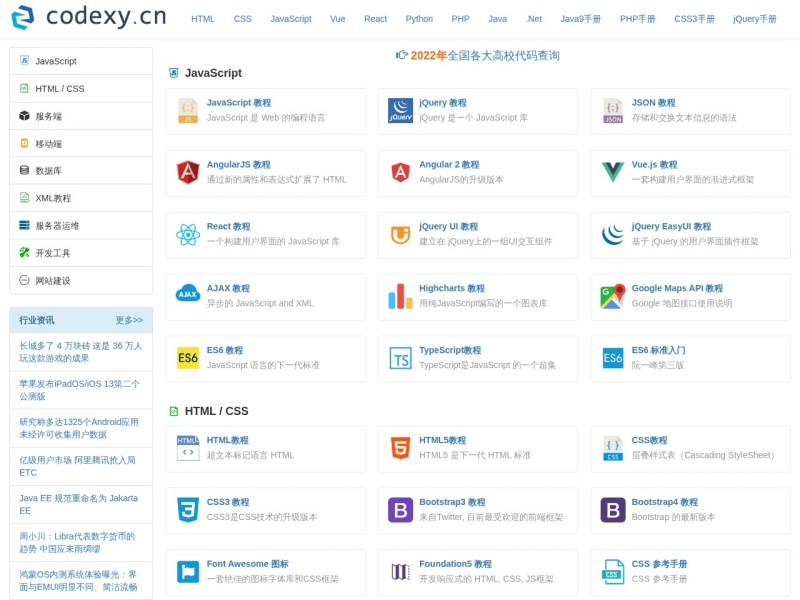The image size is (800, 600).
Task: Click the jQuery 教程 logo icon
Action: coord(401,111)
